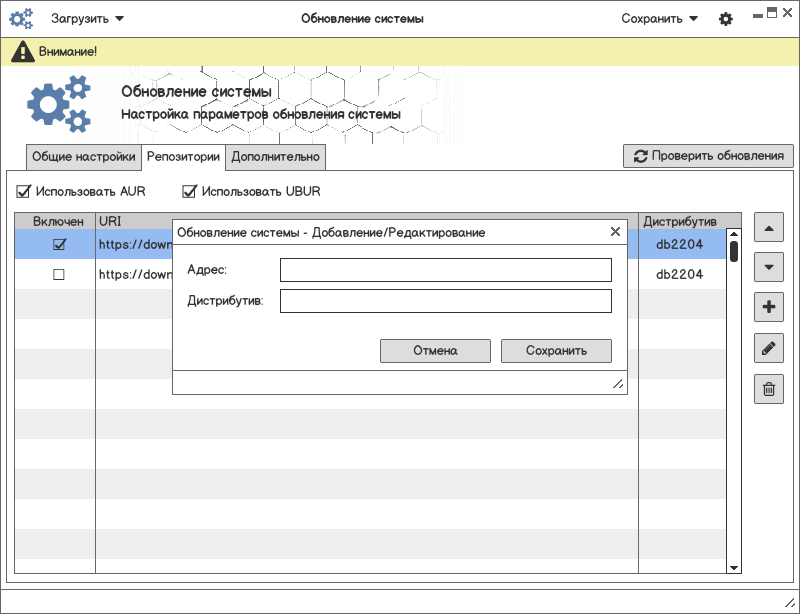This screenshot has height=614, width=800.
Task: Click the Проверить обновления button
Action: point(708,156)
